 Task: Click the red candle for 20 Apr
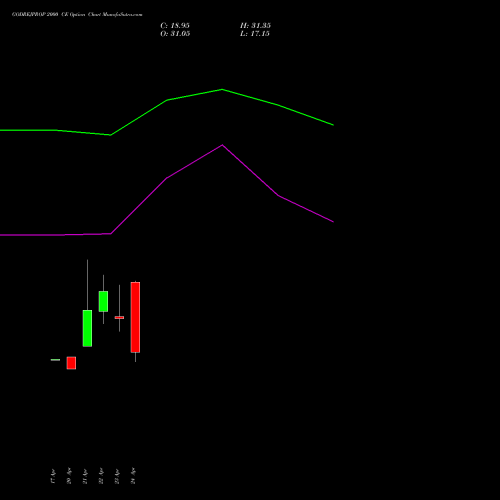71,363
